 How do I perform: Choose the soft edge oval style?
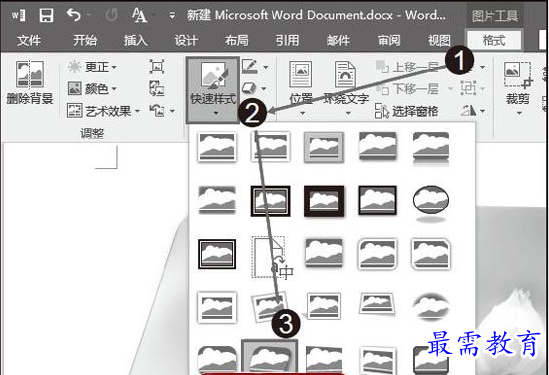click(431, 306)
